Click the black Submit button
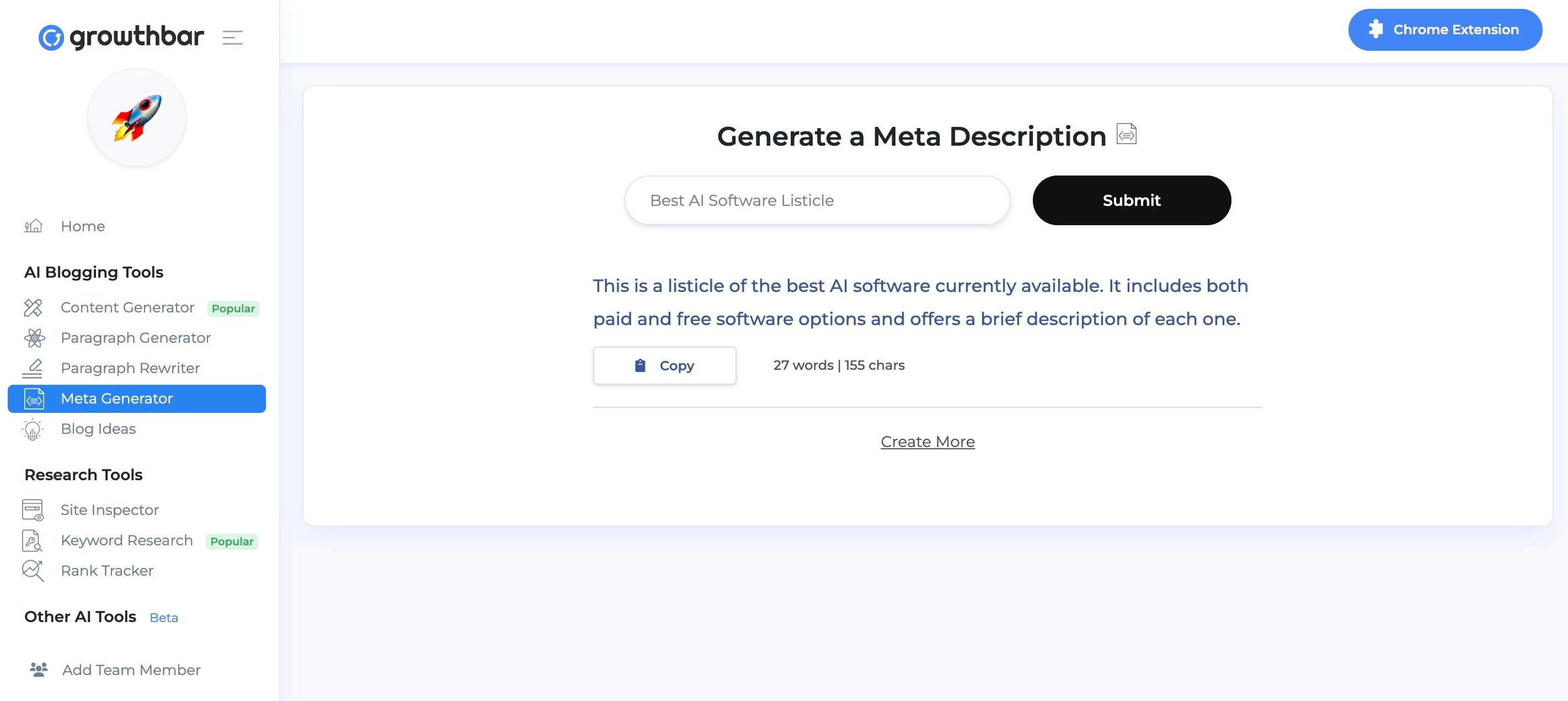The height and width of the screenshot is (701, 1568). tap(1132, 200)
